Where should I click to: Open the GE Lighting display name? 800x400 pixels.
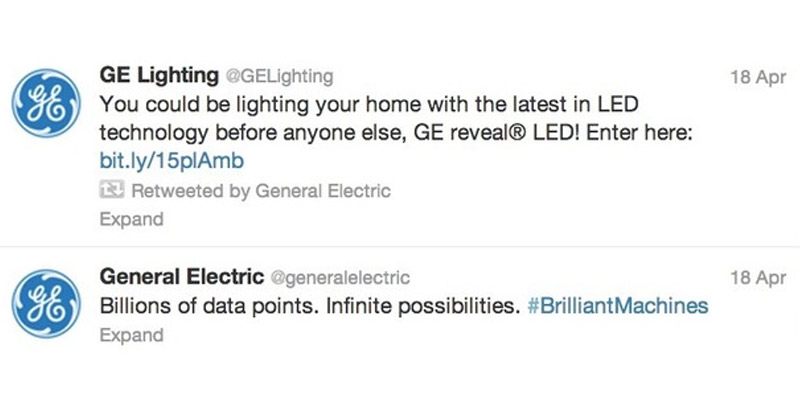[x=159, y=76]
